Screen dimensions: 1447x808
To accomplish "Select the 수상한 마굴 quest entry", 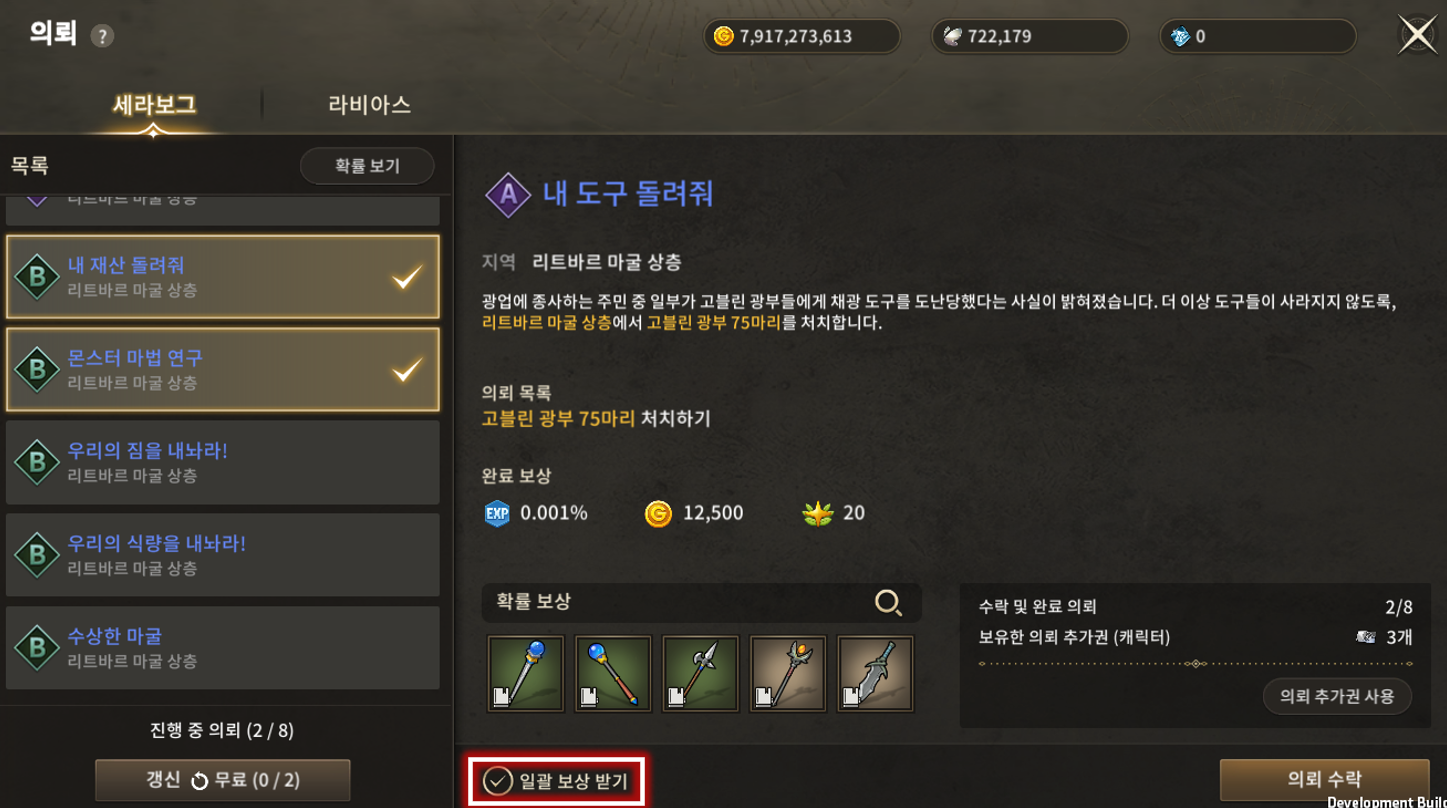I will pos(223,648).
